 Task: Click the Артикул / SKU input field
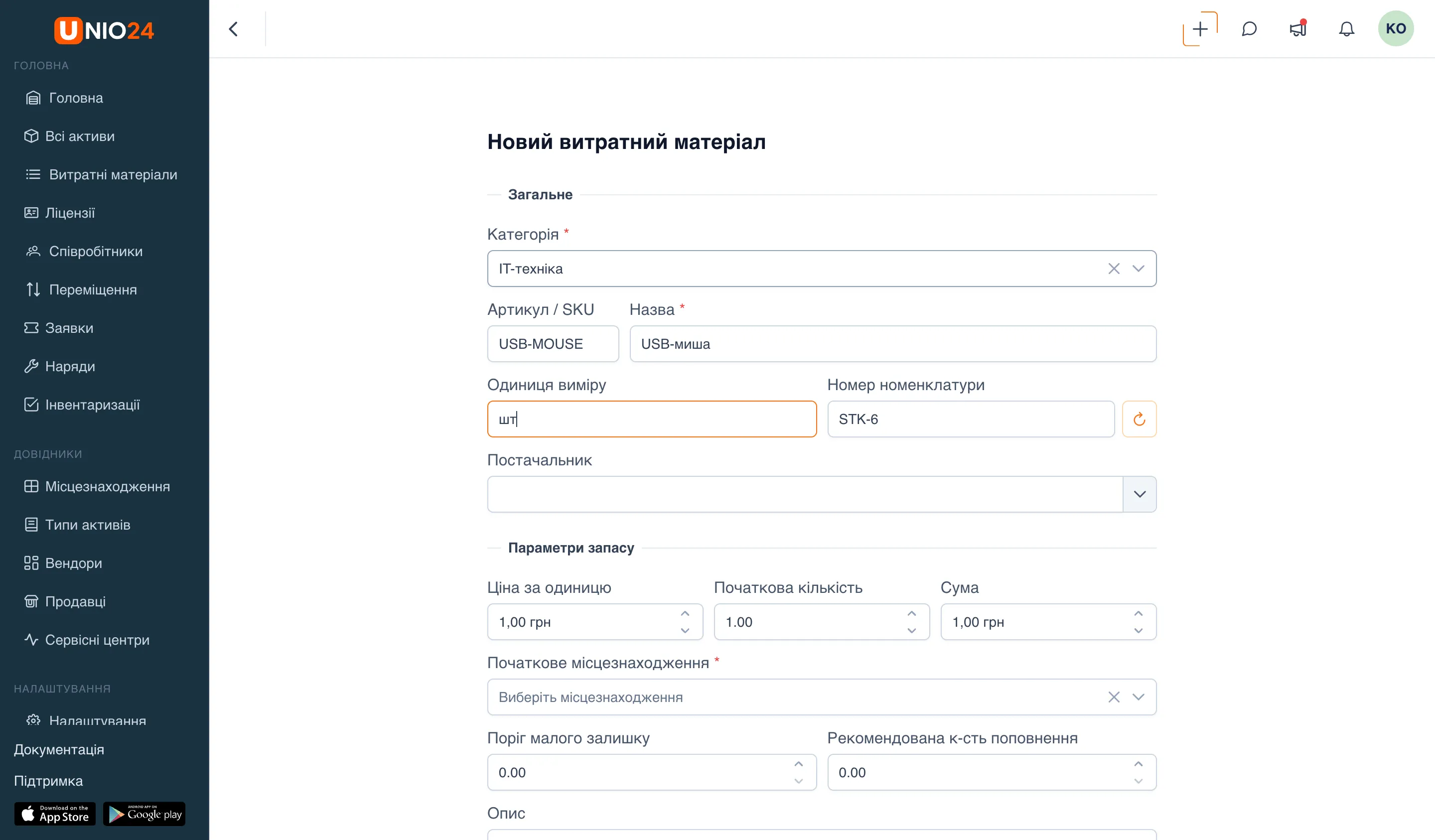tap(553, 344)
